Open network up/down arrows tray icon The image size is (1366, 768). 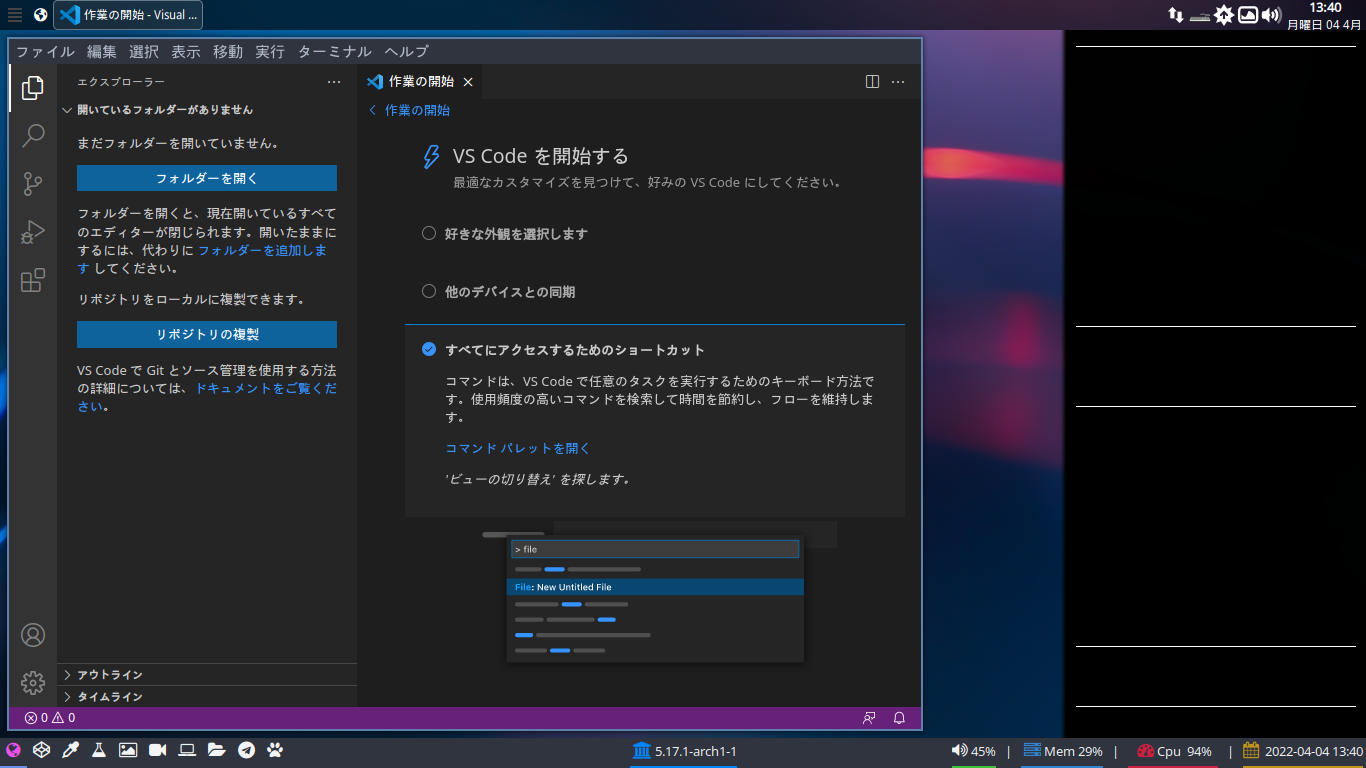(x=1176, y=15)
